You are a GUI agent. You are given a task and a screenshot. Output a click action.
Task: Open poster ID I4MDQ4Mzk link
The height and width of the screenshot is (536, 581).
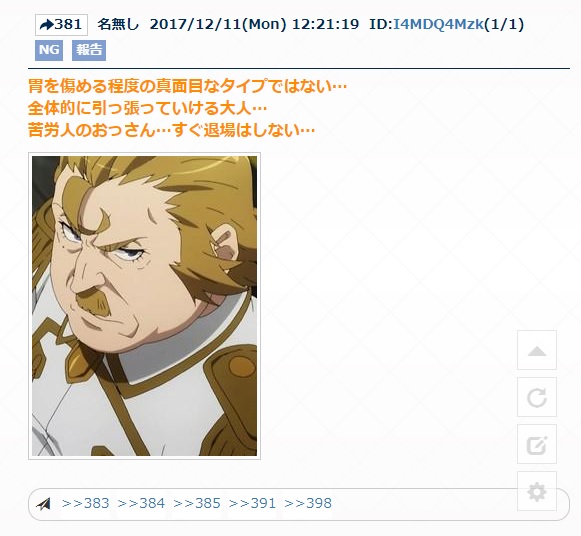coord(438,24)
